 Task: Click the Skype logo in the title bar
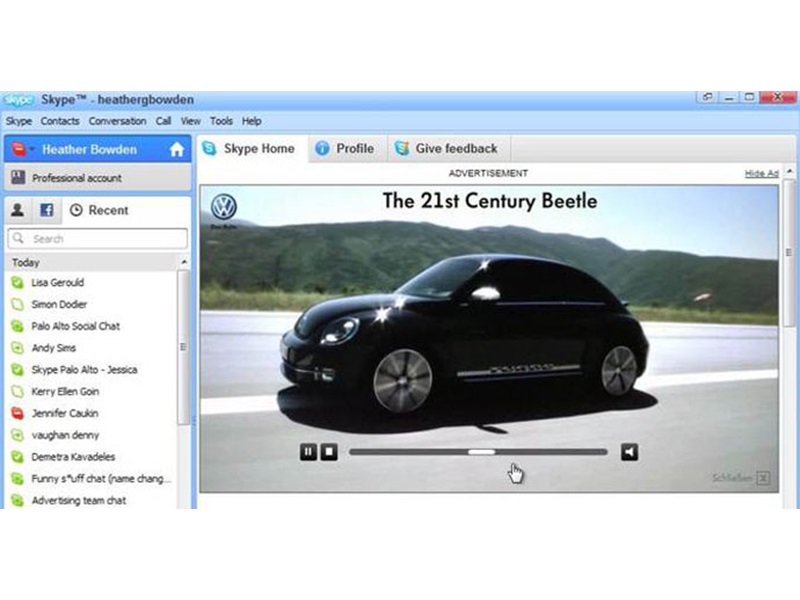(18, 100)
